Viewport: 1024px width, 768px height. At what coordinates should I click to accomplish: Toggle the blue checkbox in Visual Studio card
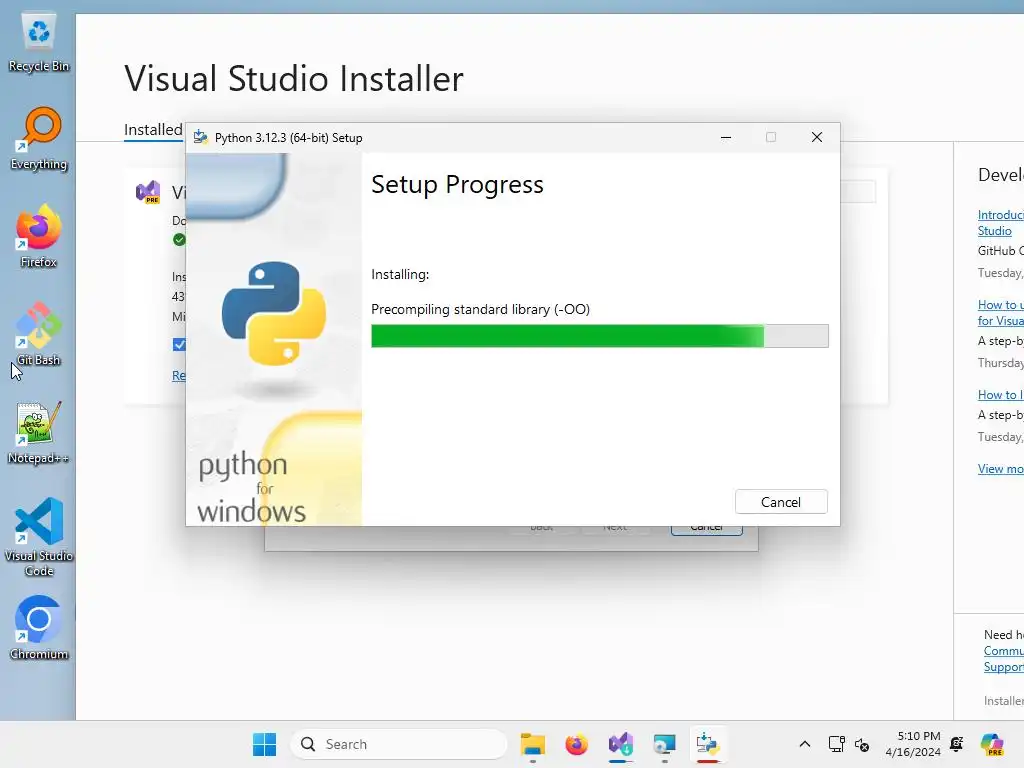pyautogui.click(x=179, y=344)
